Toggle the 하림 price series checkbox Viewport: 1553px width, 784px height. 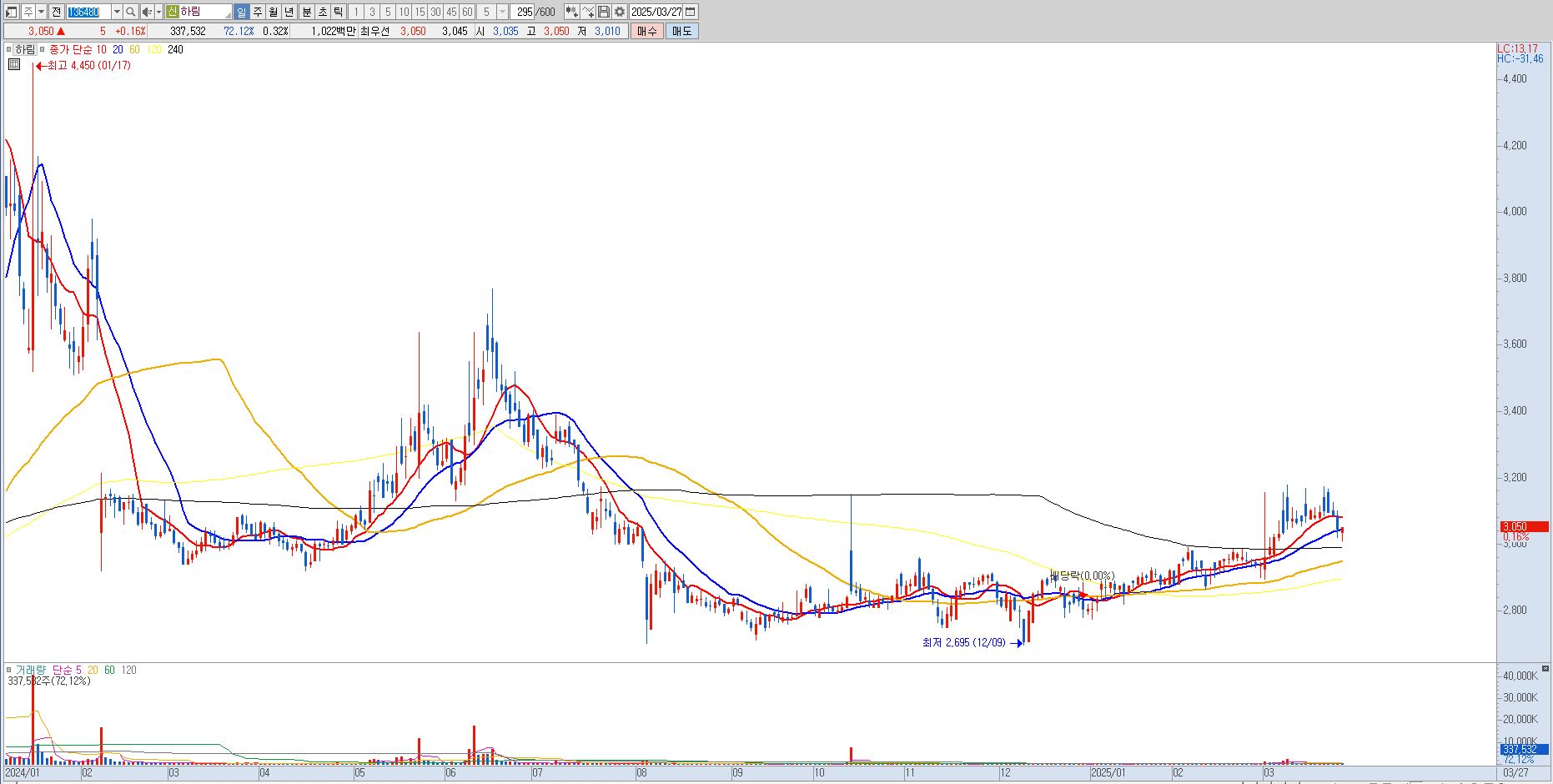coord(9,49)
